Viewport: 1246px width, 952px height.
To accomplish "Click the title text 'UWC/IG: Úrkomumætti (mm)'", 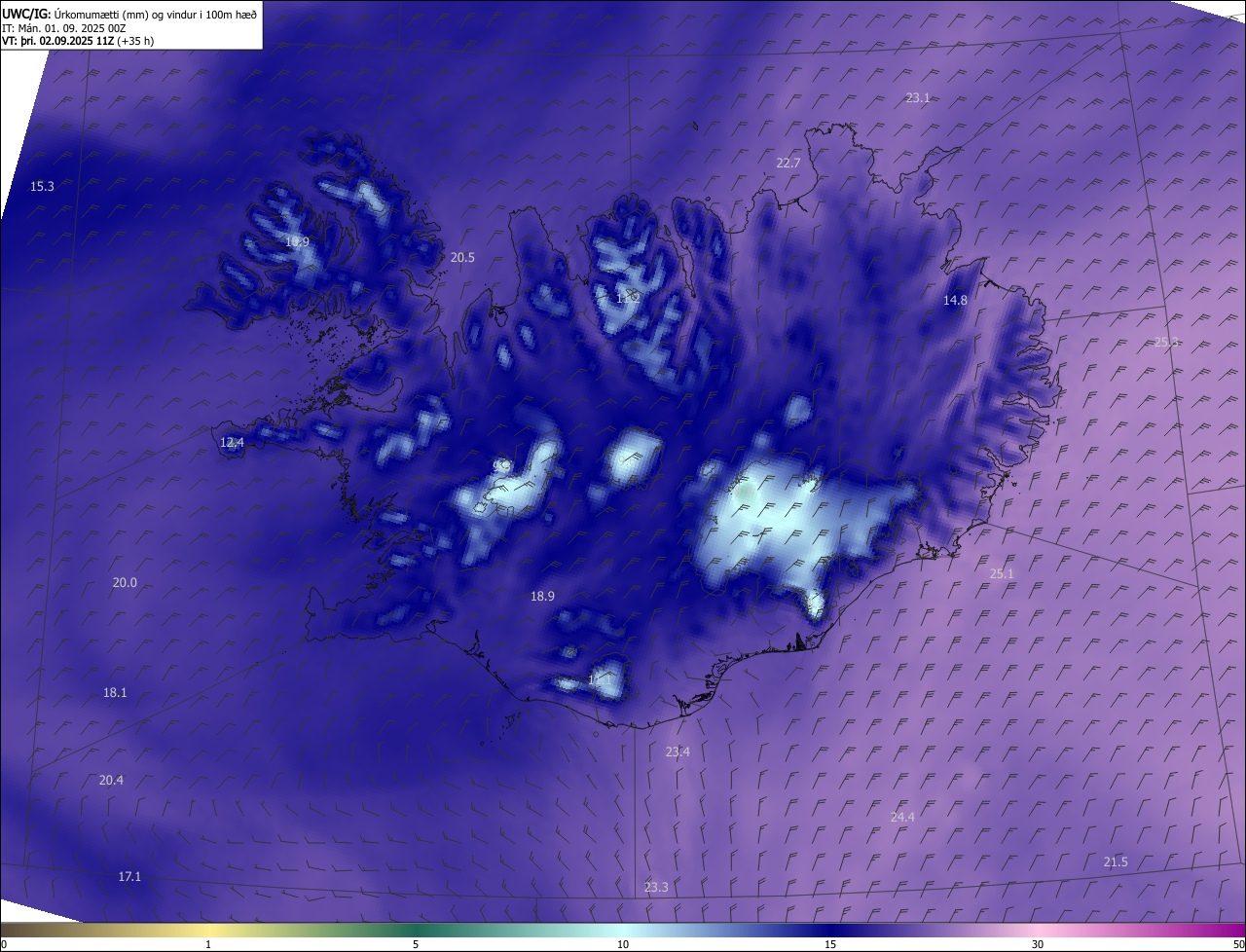I will pos(75,15).
